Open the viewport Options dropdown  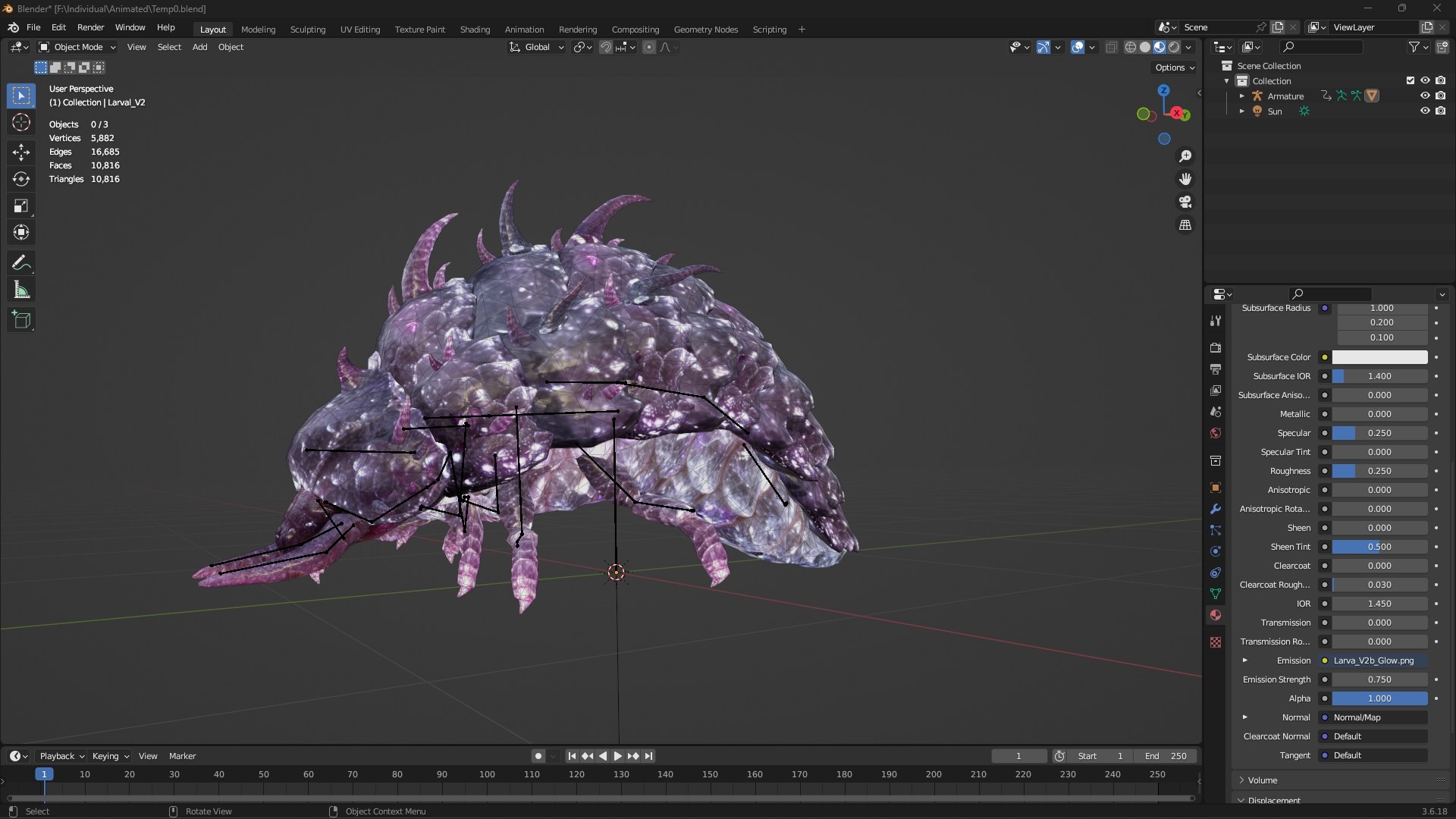click(1175, 67)
